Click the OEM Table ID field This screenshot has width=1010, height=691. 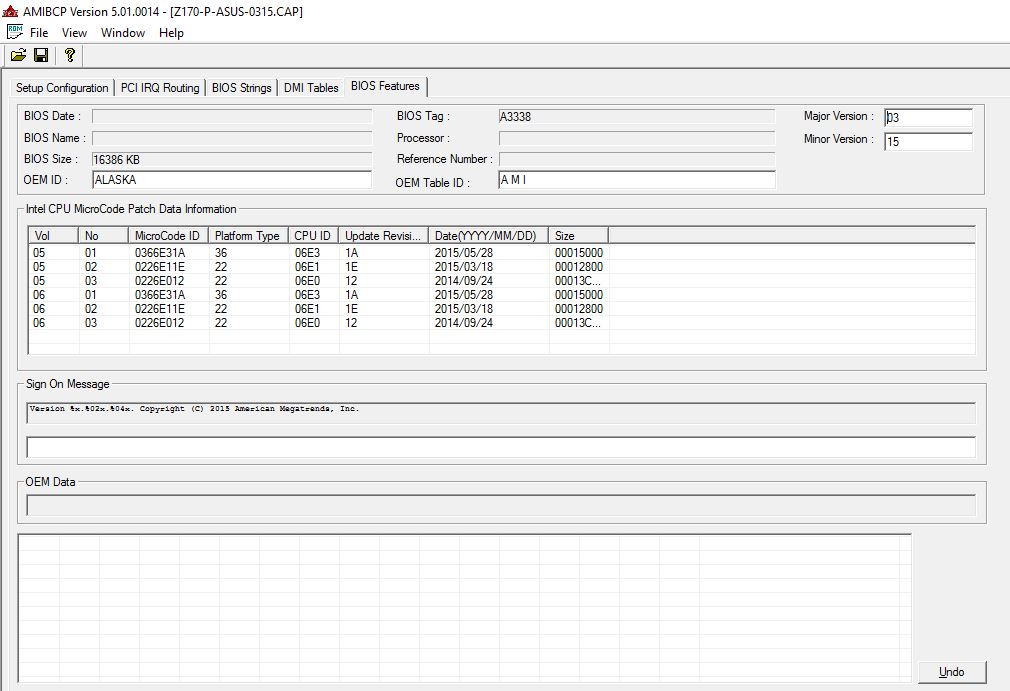636,180
